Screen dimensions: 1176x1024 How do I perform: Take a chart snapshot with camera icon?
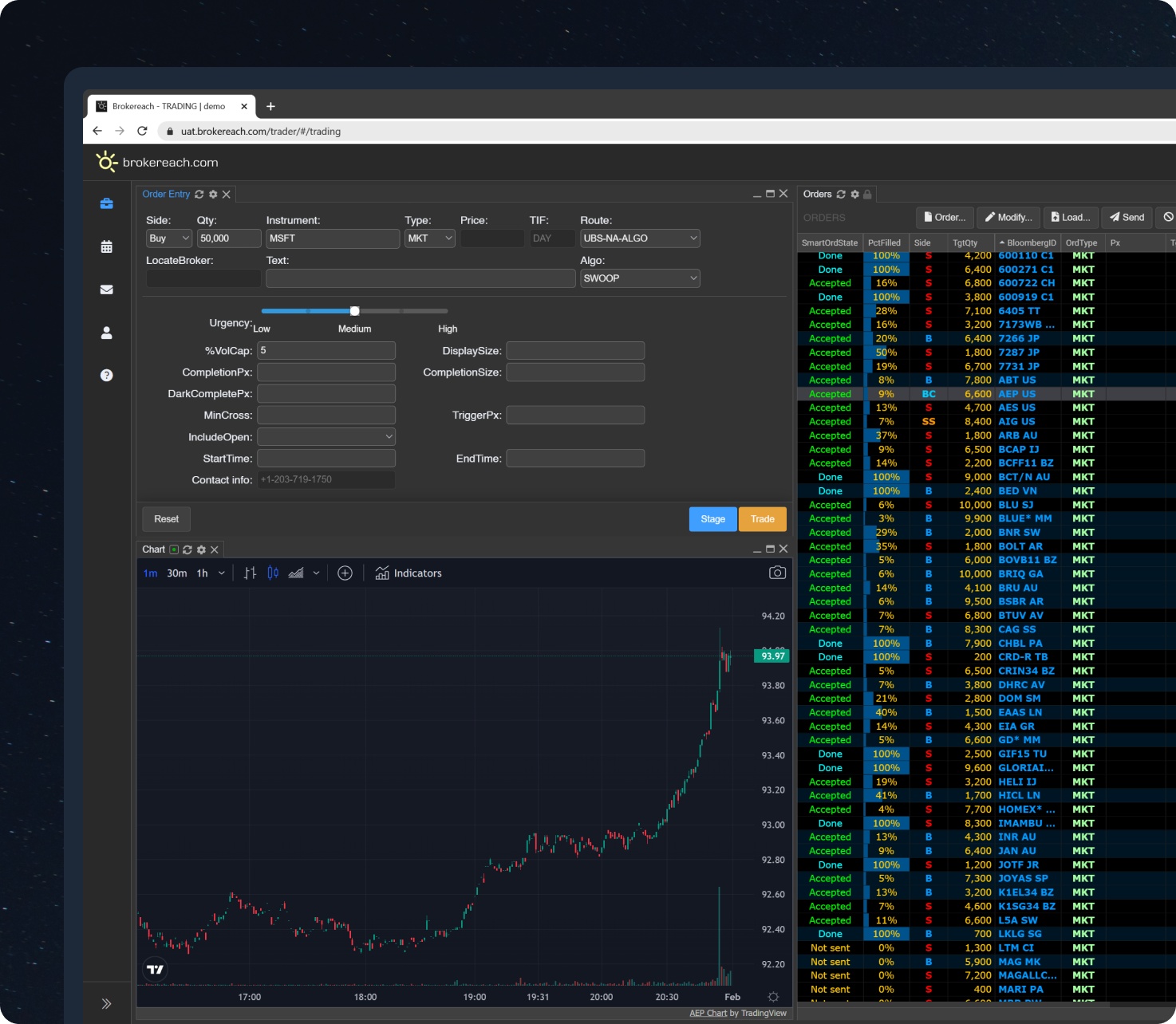pyautogui.click(x=777, y=573)
